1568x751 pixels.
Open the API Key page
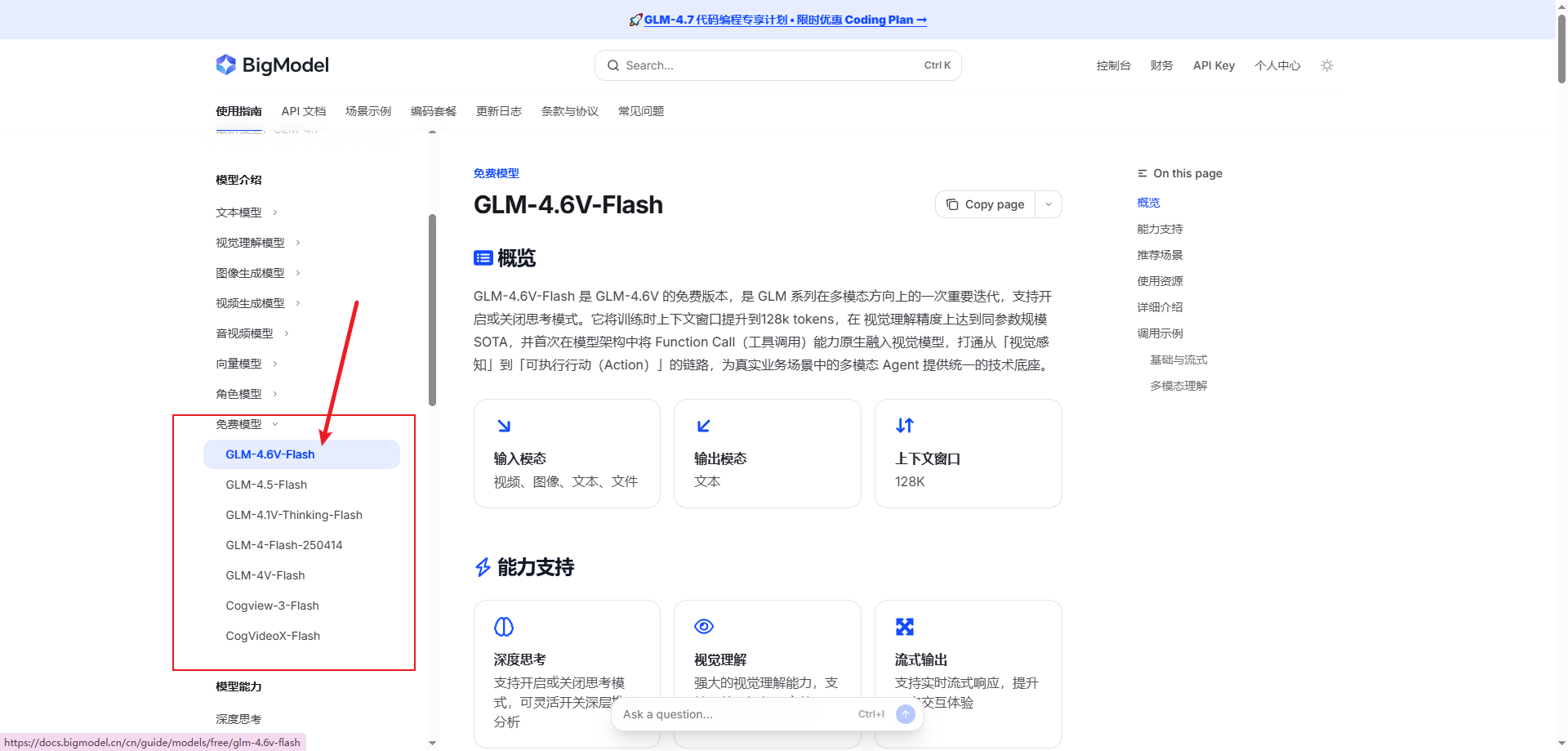[x=1214, y=65]
